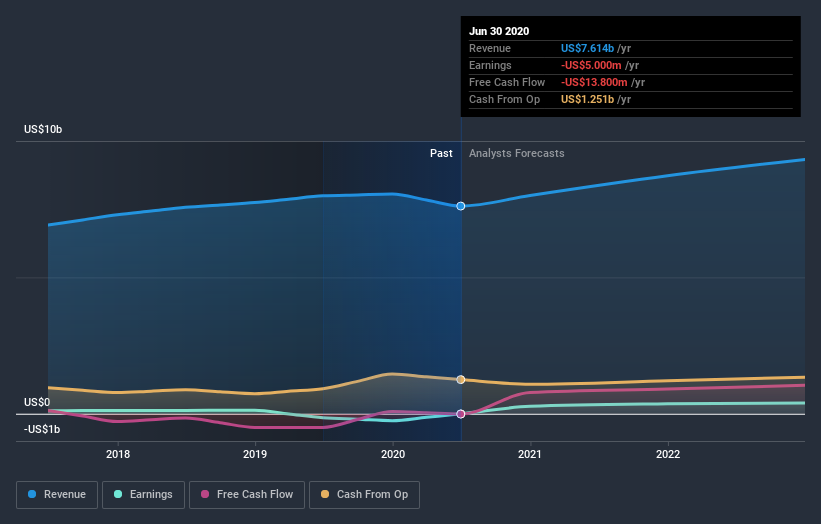
Task: Select the 2018 x-axis label
Action: pos(118,454)
